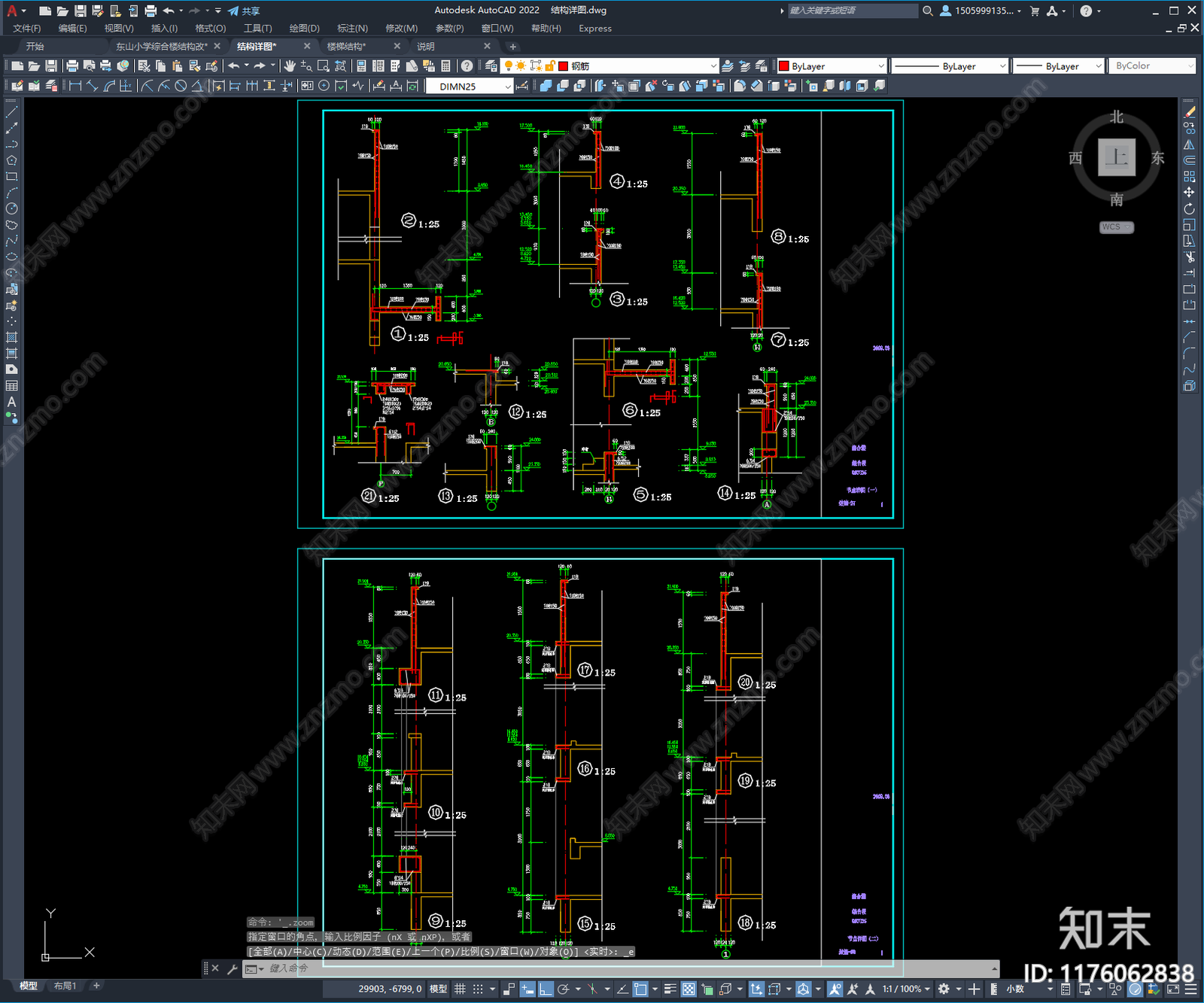Select the Polygon tool in draw toolbar
The image size is (1204, 1003).
(11, 160)
